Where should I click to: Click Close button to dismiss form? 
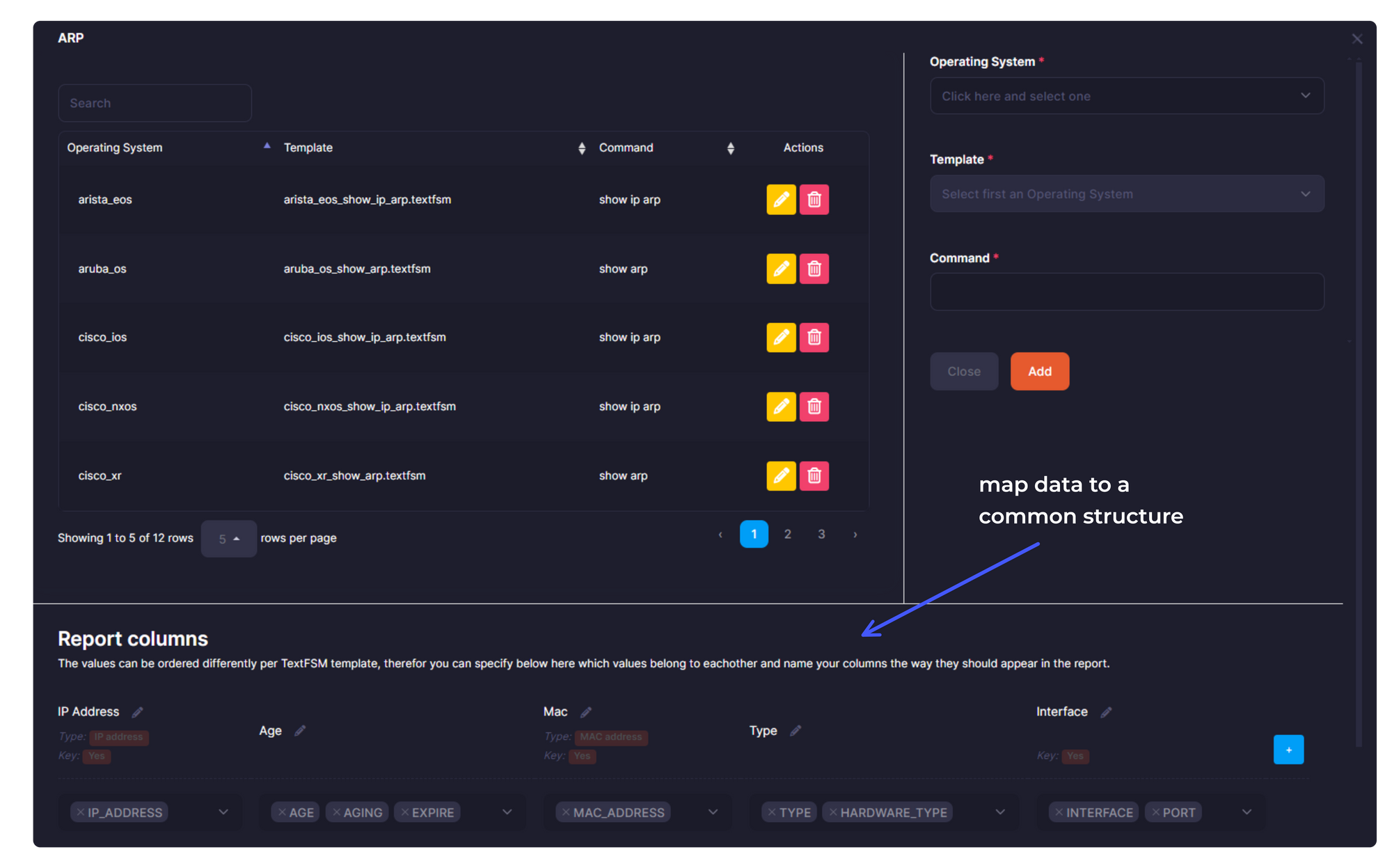point(964,371)
